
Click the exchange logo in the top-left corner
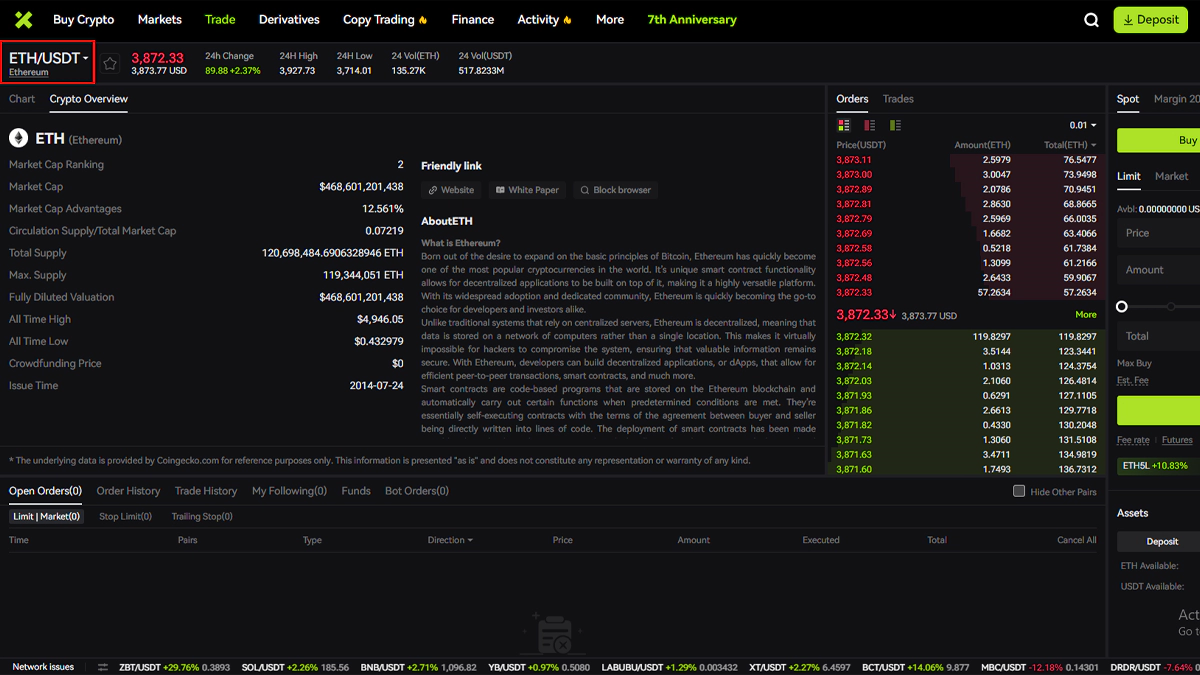click(23, 20)
